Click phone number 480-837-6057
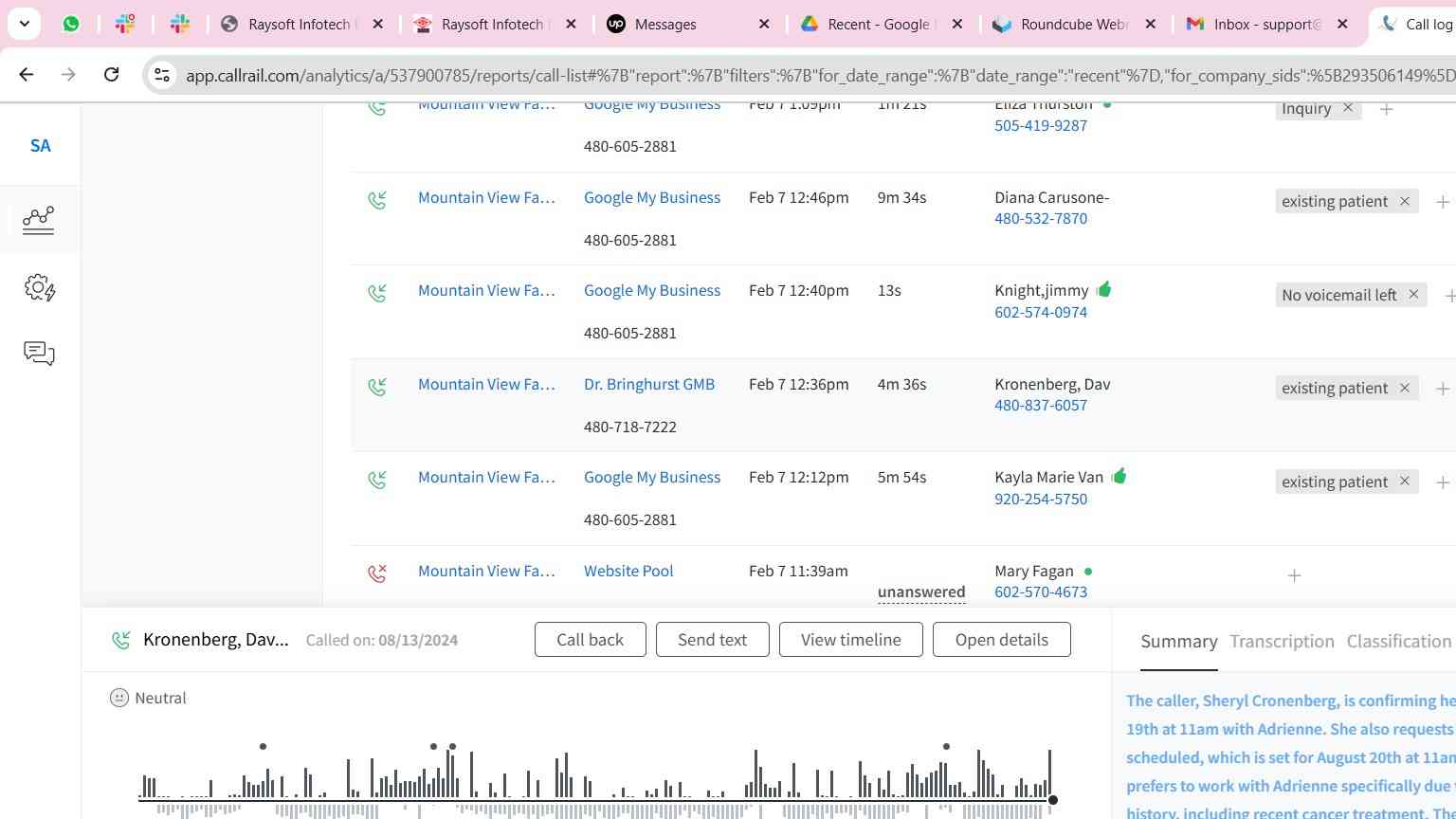Screen dimensions: 1456x819 pyautogui.click(x=1041, y=405)
